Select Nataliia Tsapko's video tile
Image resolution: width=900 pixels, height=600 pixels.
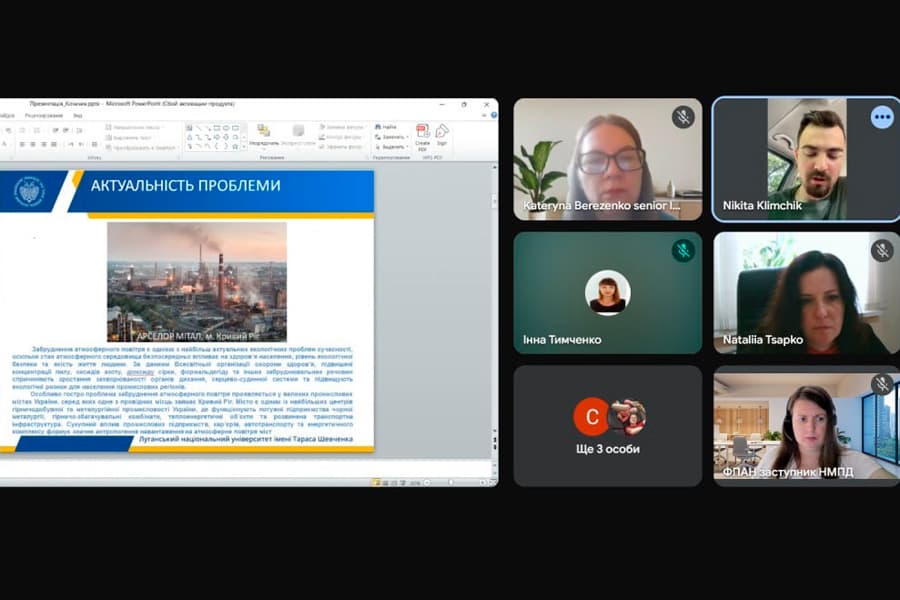point(806,293)
